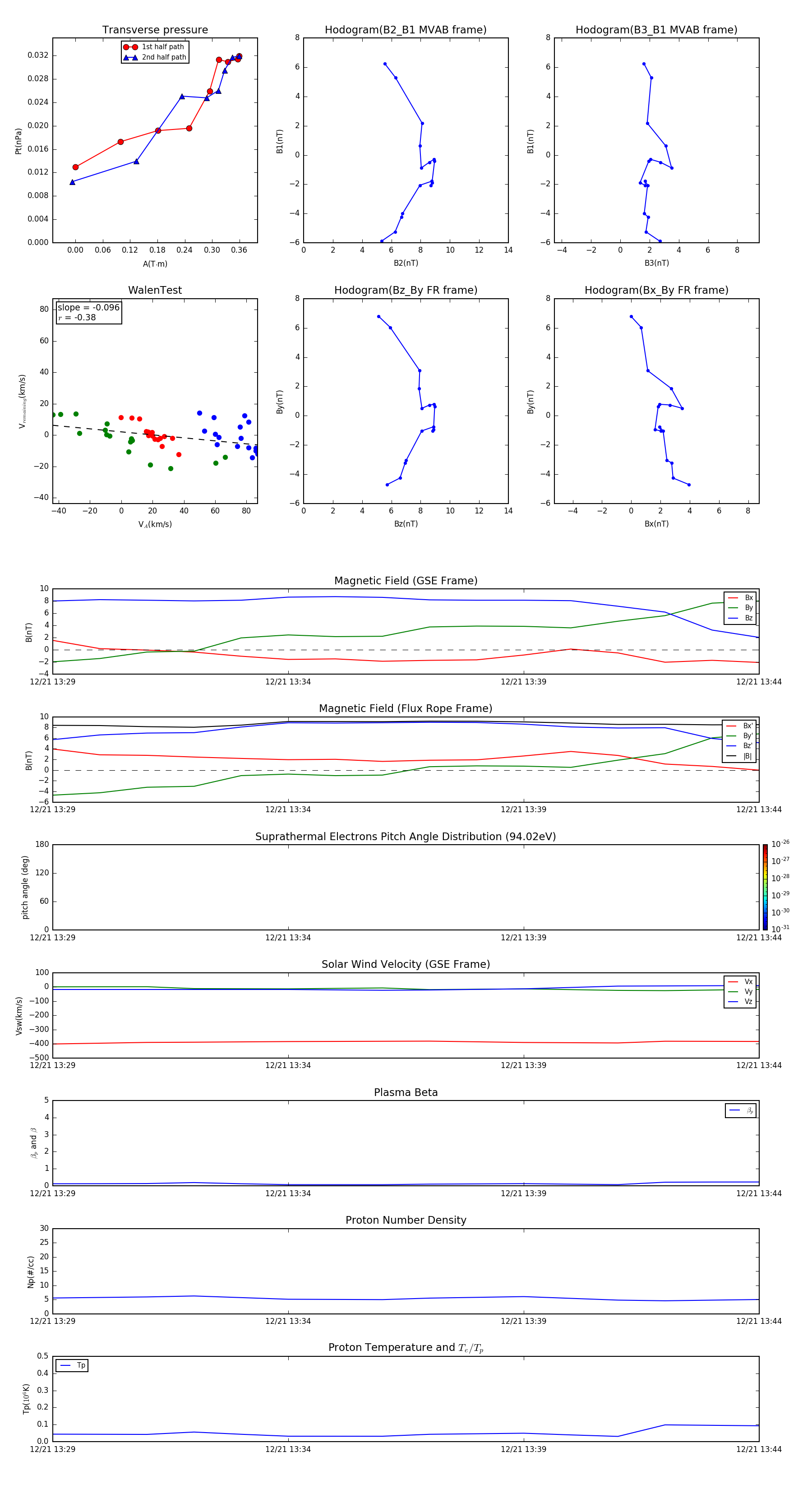Click the "Plasma Beta" plot title
Image resolution: width=812 pixels, height=1489 pixels.
[x=406, y=1093]
